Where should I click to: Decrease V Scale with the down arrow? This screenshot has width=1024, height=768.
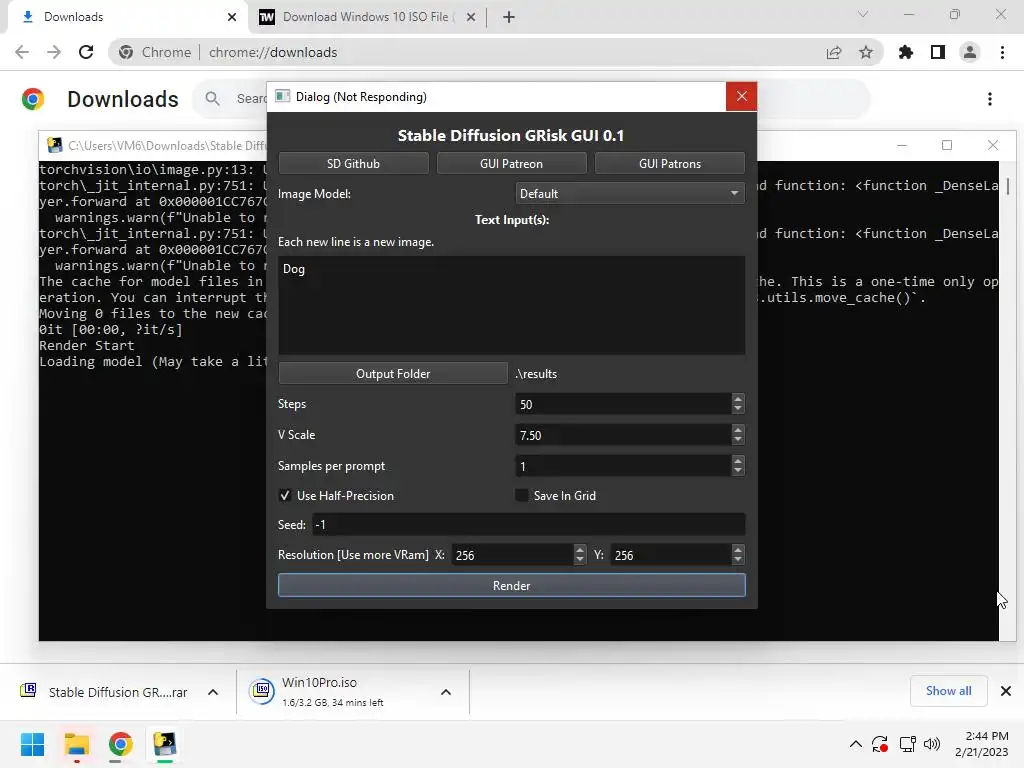[738, 440]
